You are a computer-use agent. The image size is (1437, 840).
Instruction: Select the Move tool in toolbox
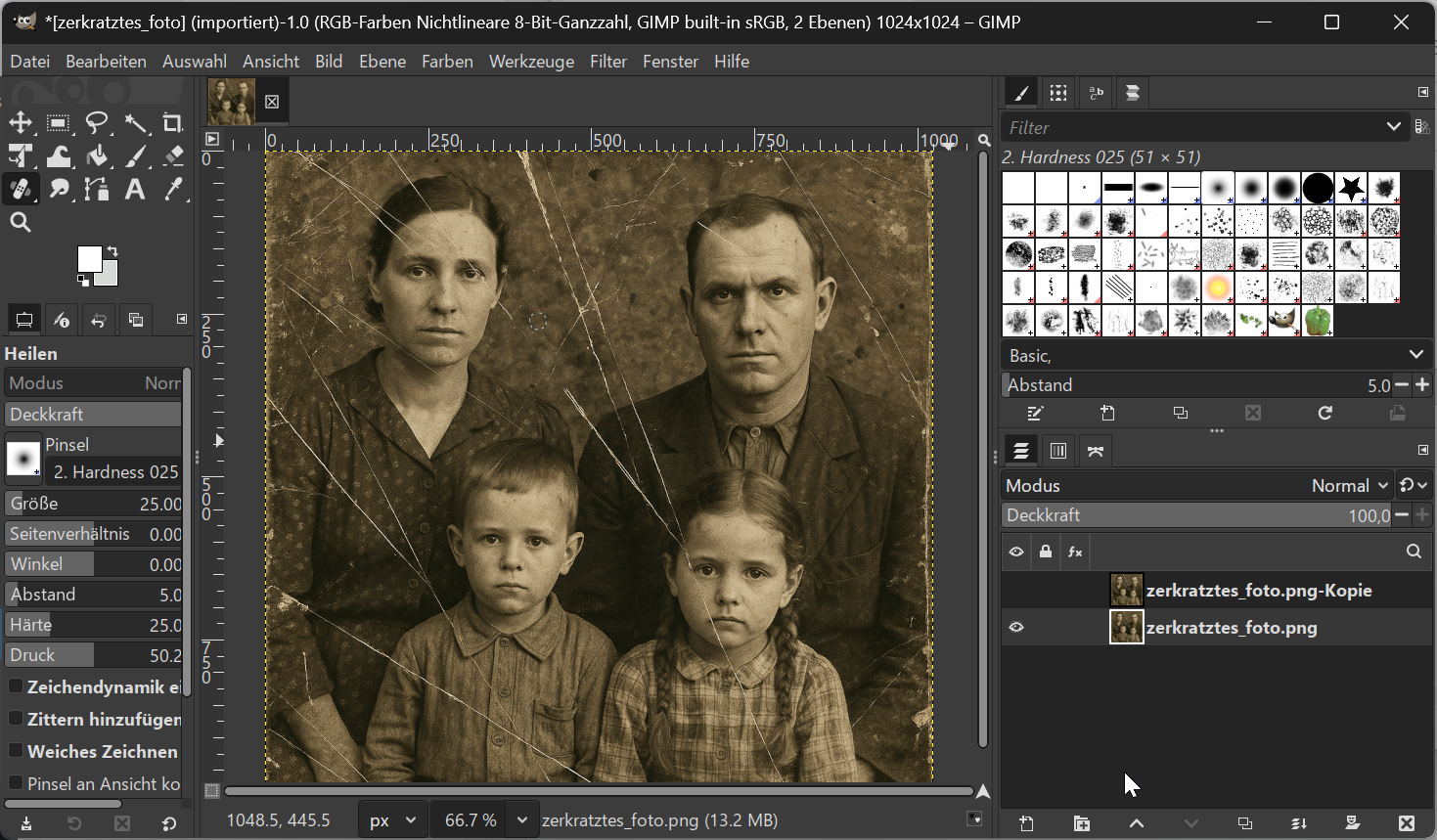tap(21, 123)
